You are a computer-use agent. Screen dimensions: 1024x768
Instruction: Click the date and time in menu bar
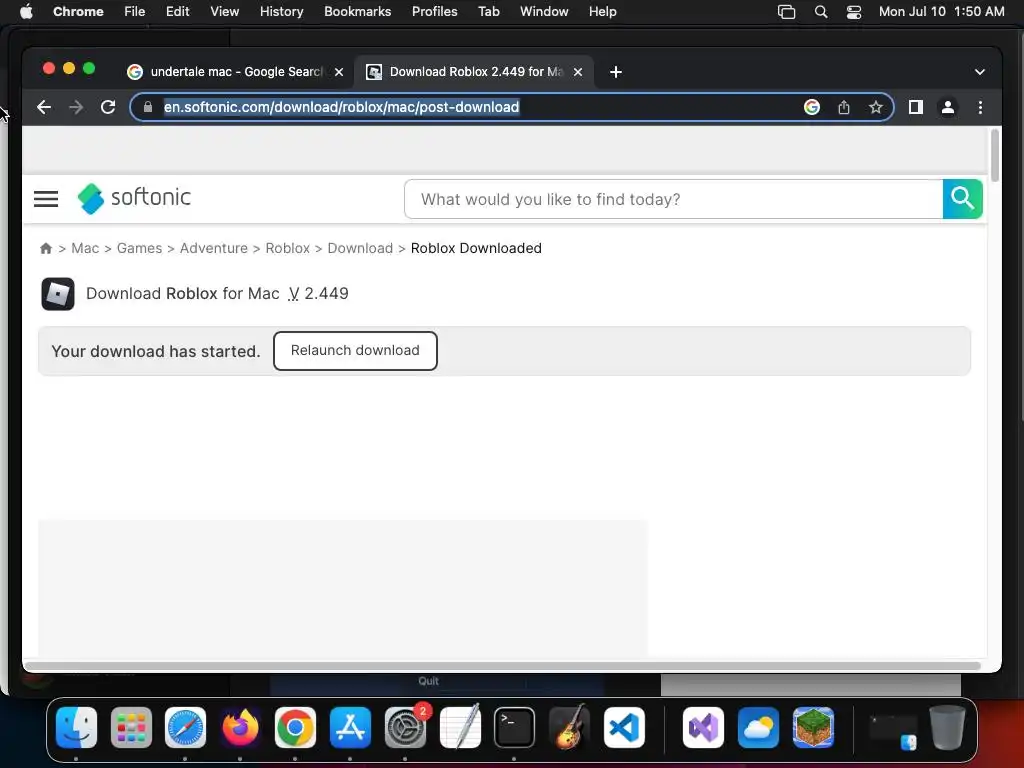click(x=941, y=12)
